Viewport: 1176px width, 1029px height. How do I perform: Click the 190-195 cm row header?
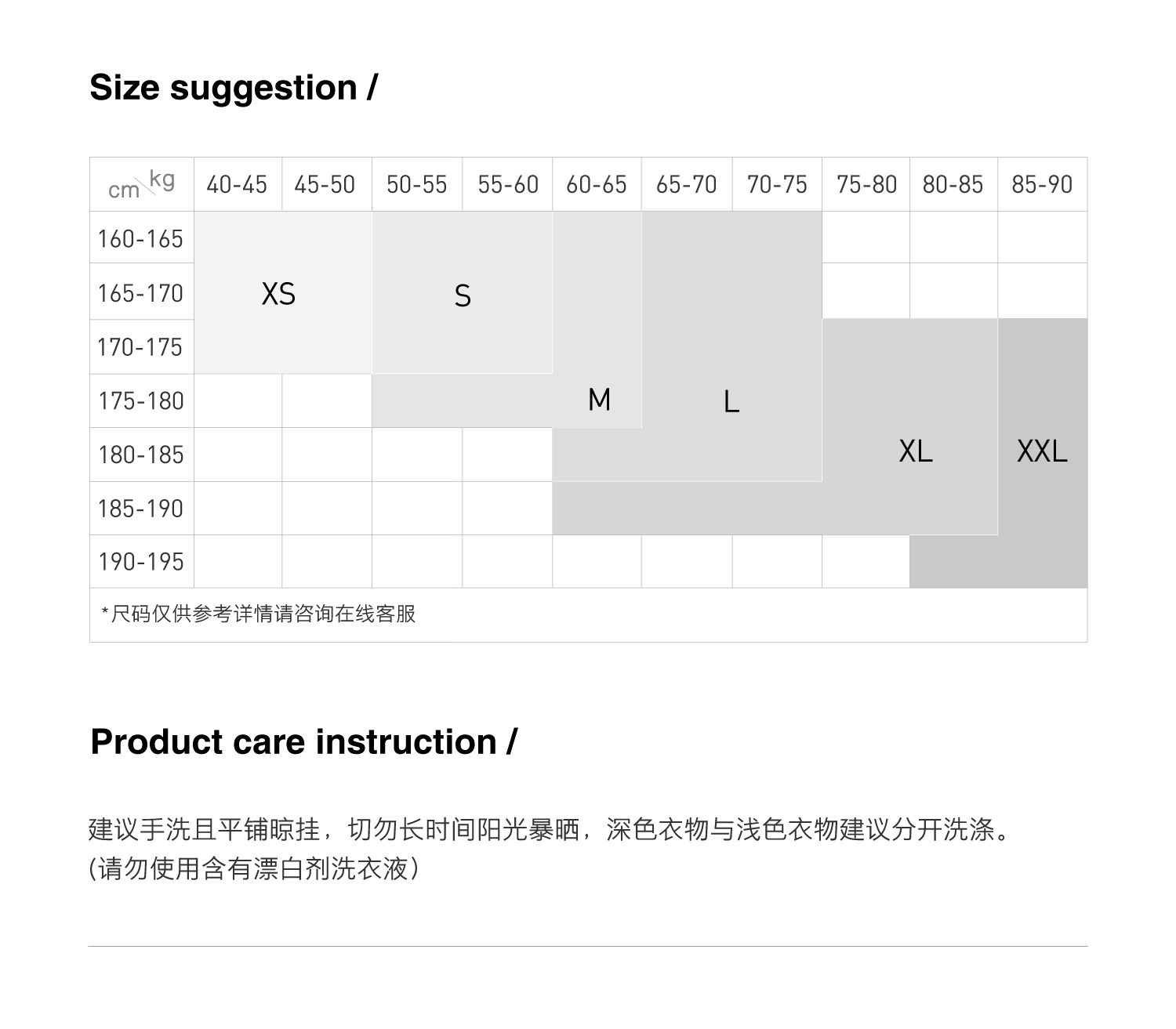[141, 561]
